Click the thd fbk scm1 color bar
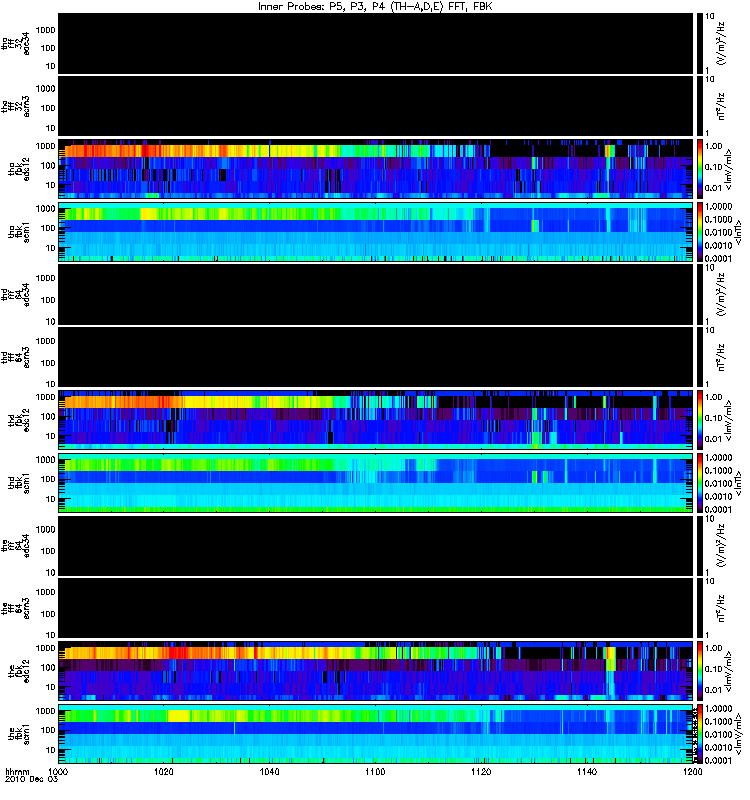The image size is (750, 800). 700,483
